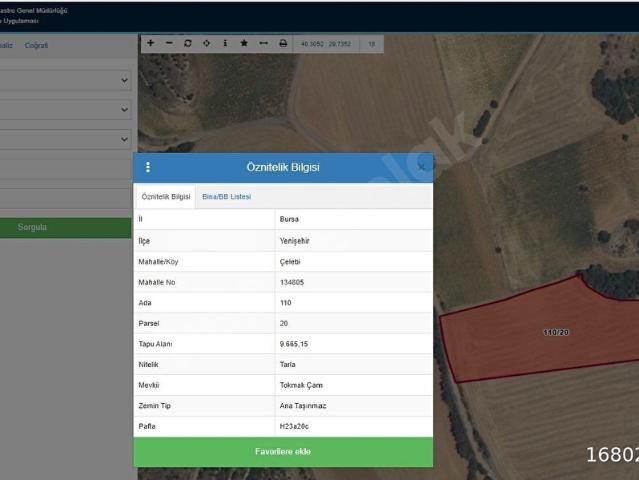Click the empty input field above Sorgula
The width and height of the screenshot is (639, 480).
coord(65,198)
